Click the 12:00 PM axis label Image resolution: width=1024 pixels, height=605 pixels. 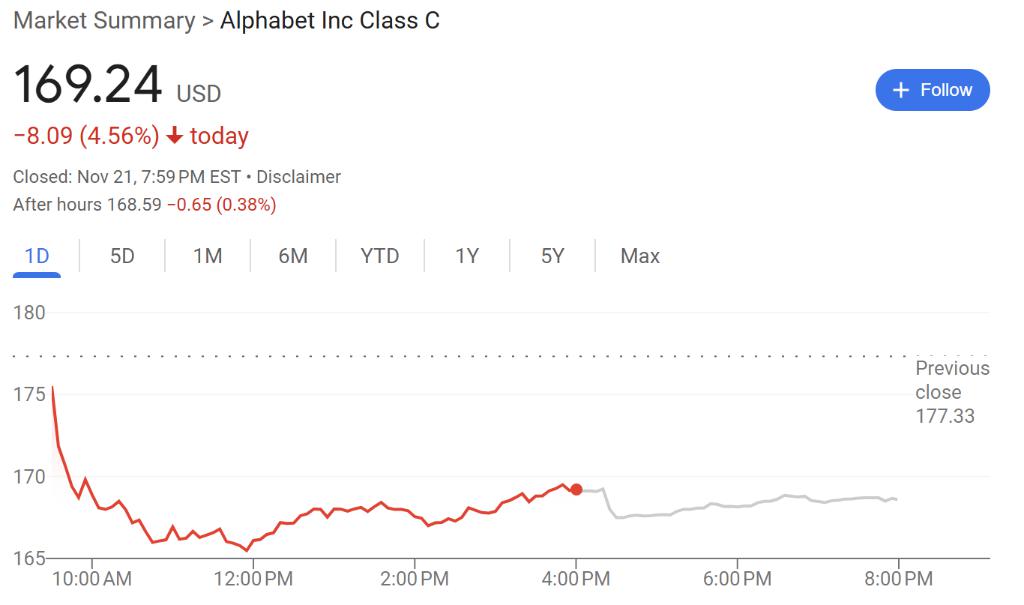click(x=253, y=579)
